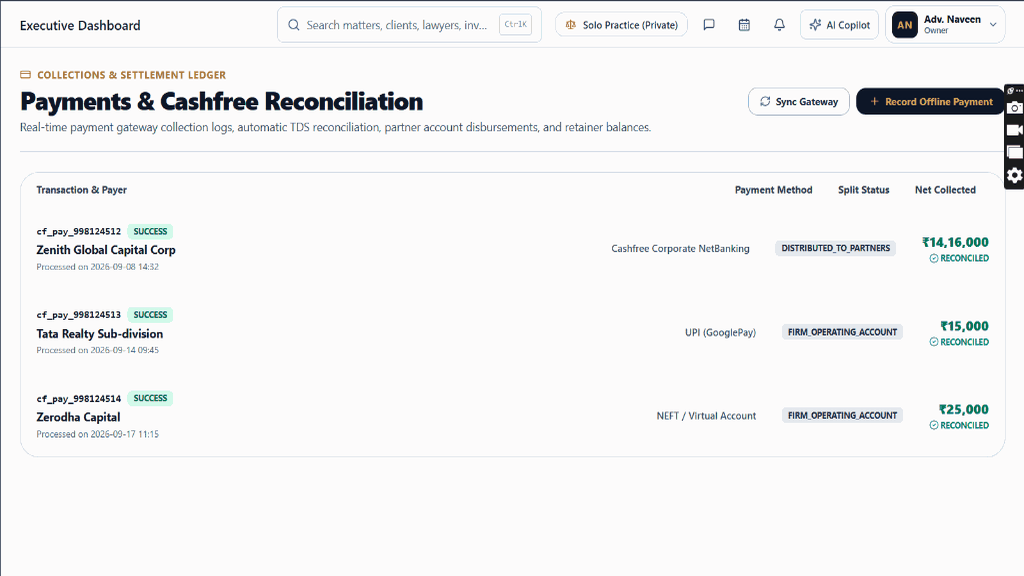Screen dimensions: 1024x576
Task: Click the small icon atop the side toolbar
Action: coord(1010,91)
